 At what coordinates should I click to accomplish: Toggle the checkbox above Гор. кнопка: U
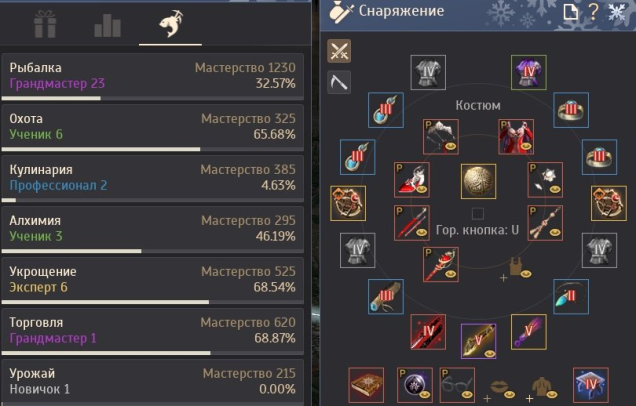click(x=478, y=213)
